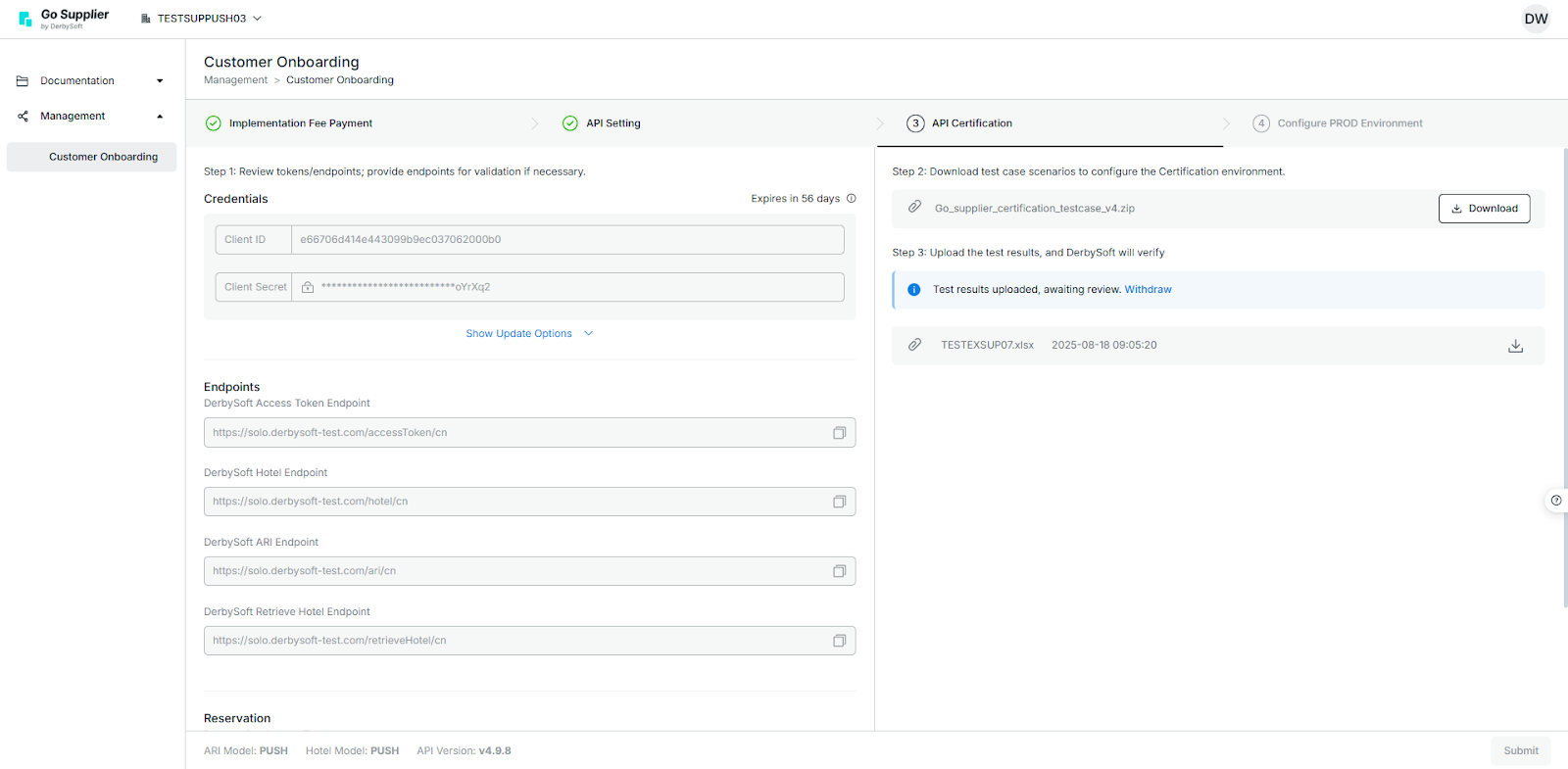Click the building icon beside TESTSUPPUSH03
The height and width of the screenshot is (769, 1568).
[146, 19]
